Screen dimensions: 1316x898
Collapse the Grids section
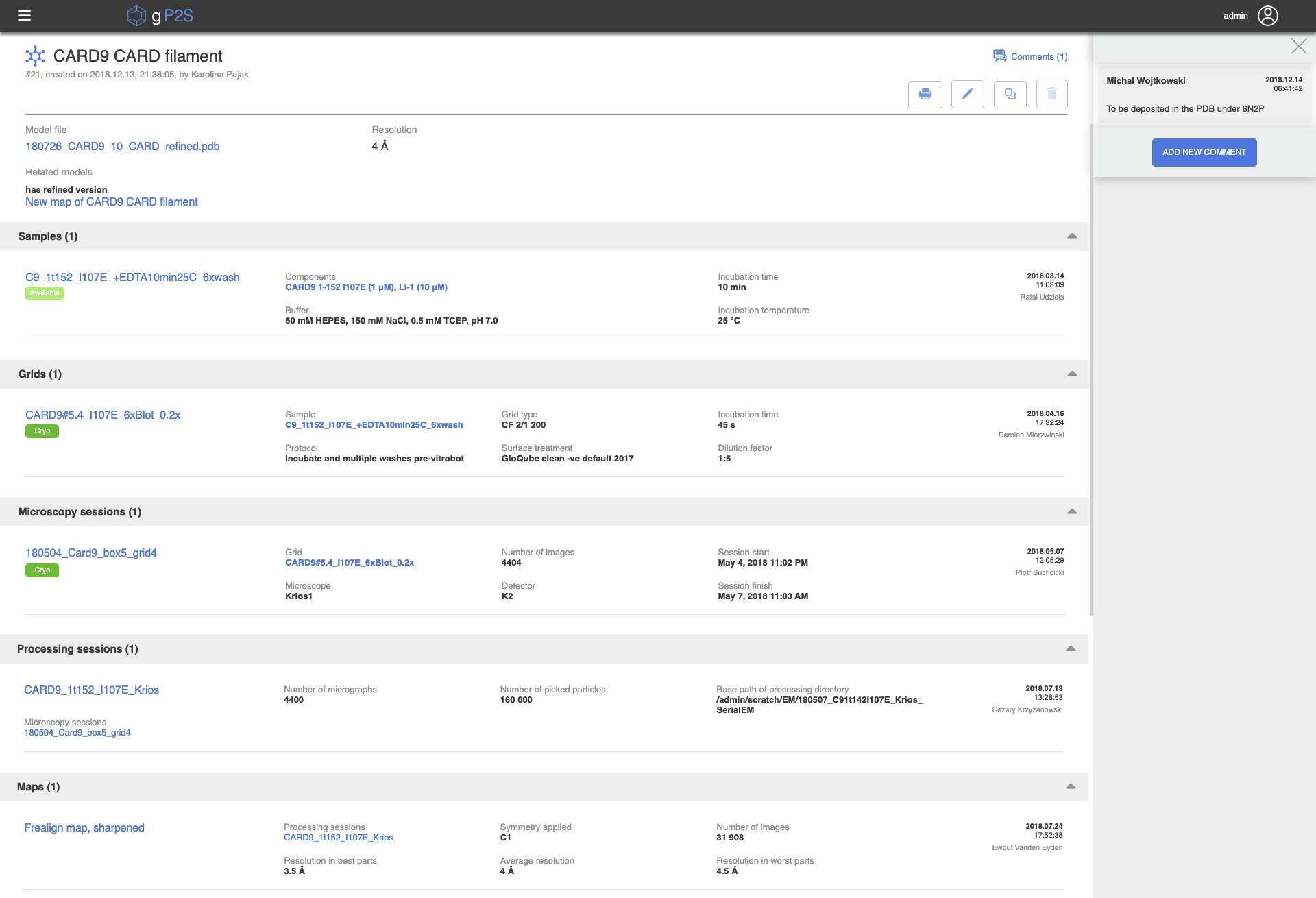pos(1072,374)
